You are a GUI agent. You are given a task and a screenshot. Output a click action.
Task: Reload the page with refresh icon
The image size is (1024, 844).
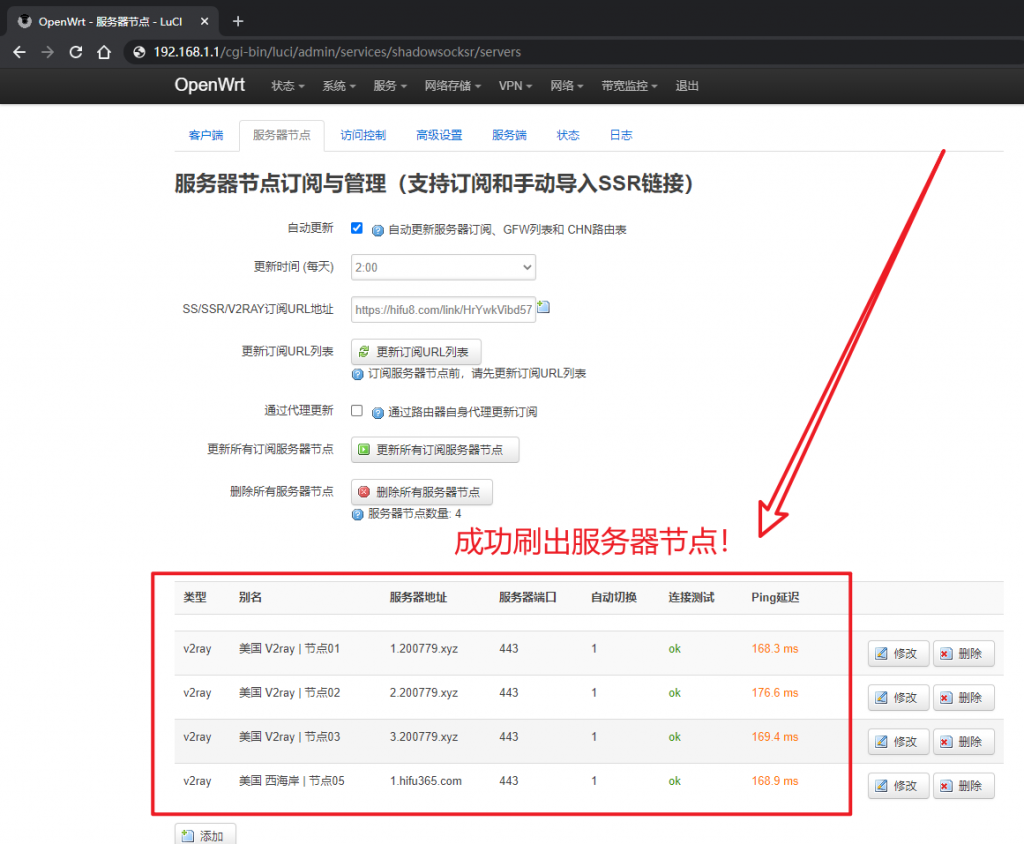click(76, 52)
